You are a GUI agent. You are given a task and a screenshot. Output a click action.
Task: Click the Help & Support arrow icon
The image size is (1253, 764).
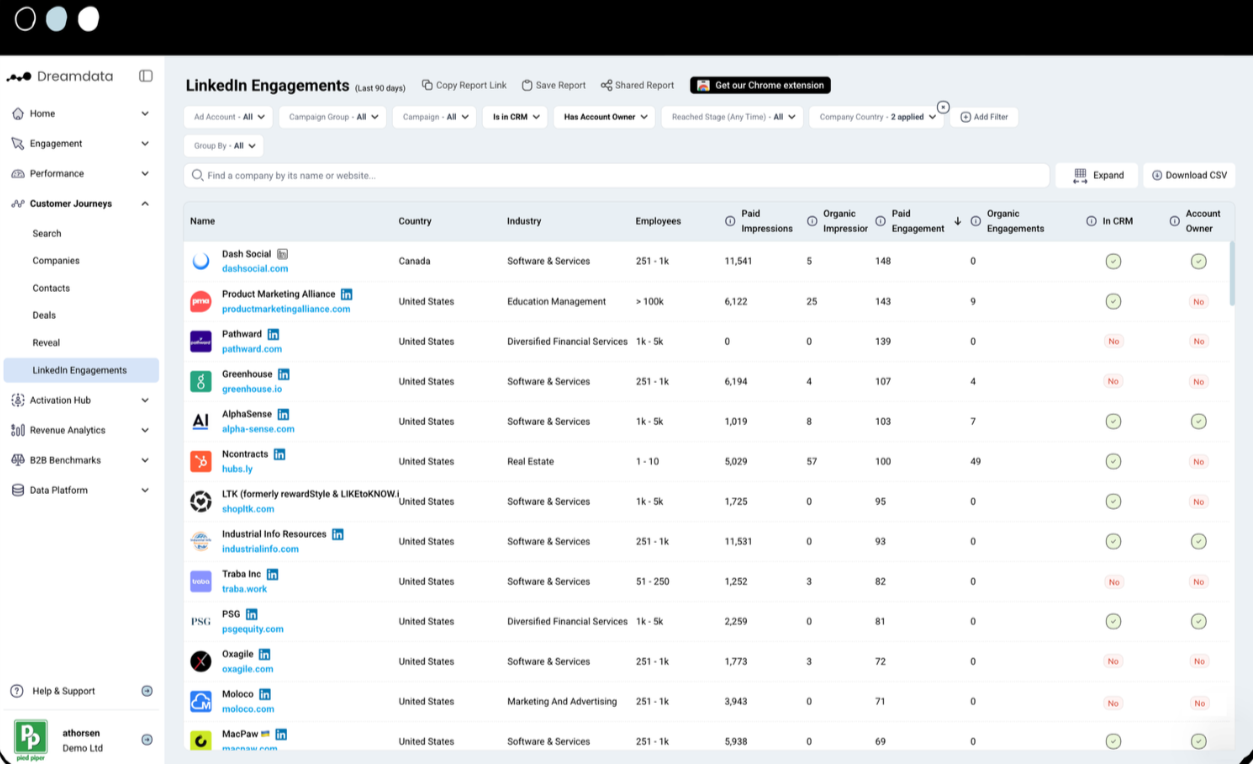147,691
